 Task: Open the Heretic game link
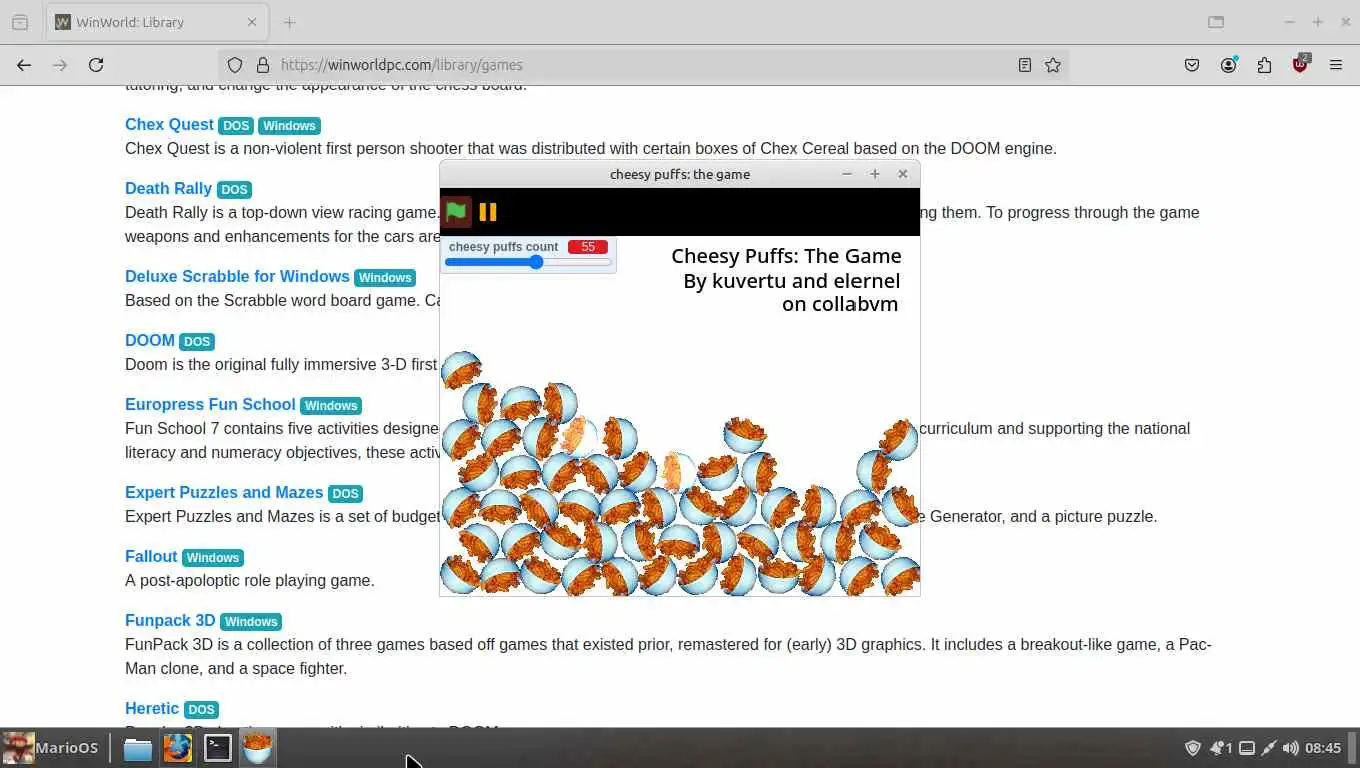pyautogui.click(x=152, y=708)
